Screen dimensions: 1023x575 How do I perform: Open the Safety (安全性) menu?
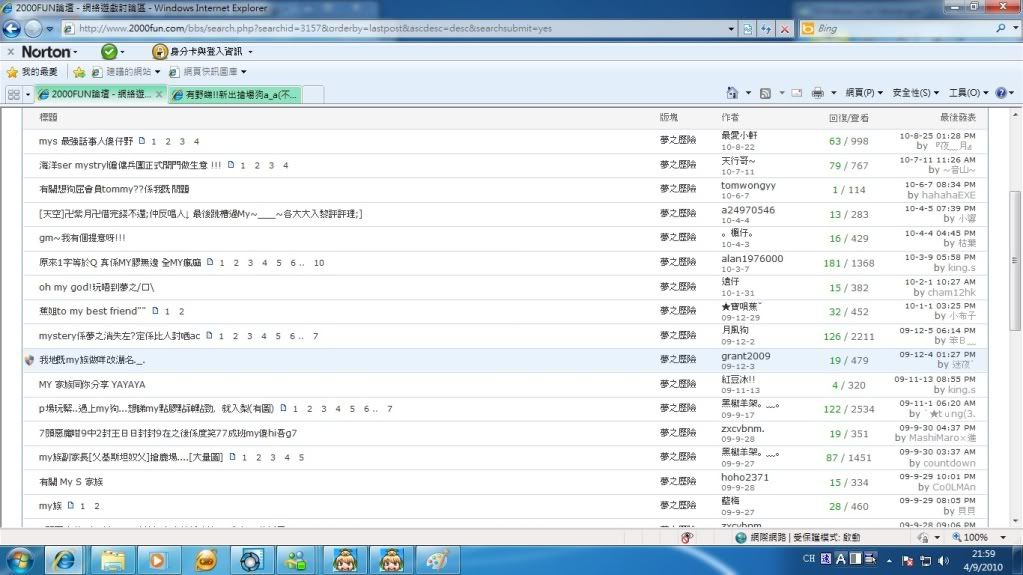tap(915, 93)
